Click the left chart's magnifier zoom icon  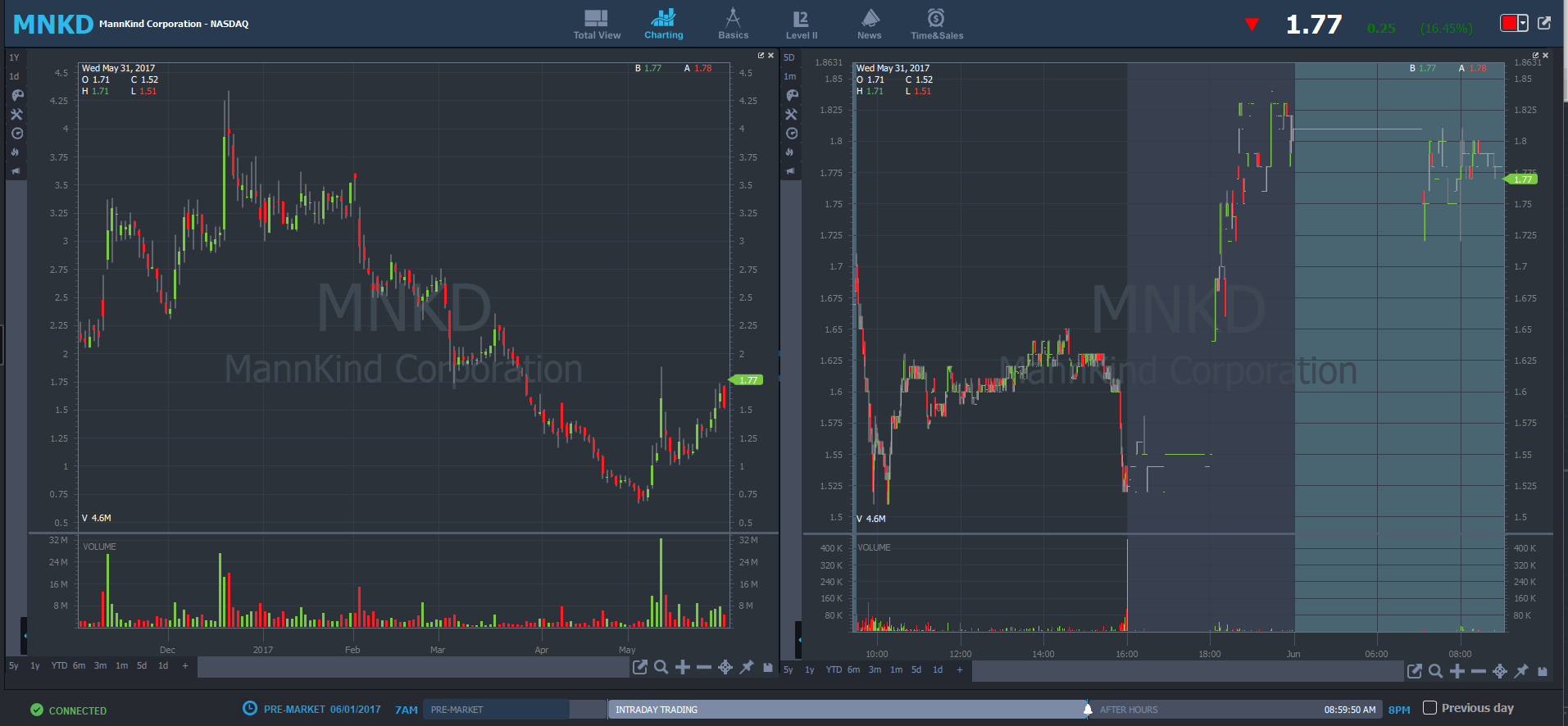coord(661,668)
